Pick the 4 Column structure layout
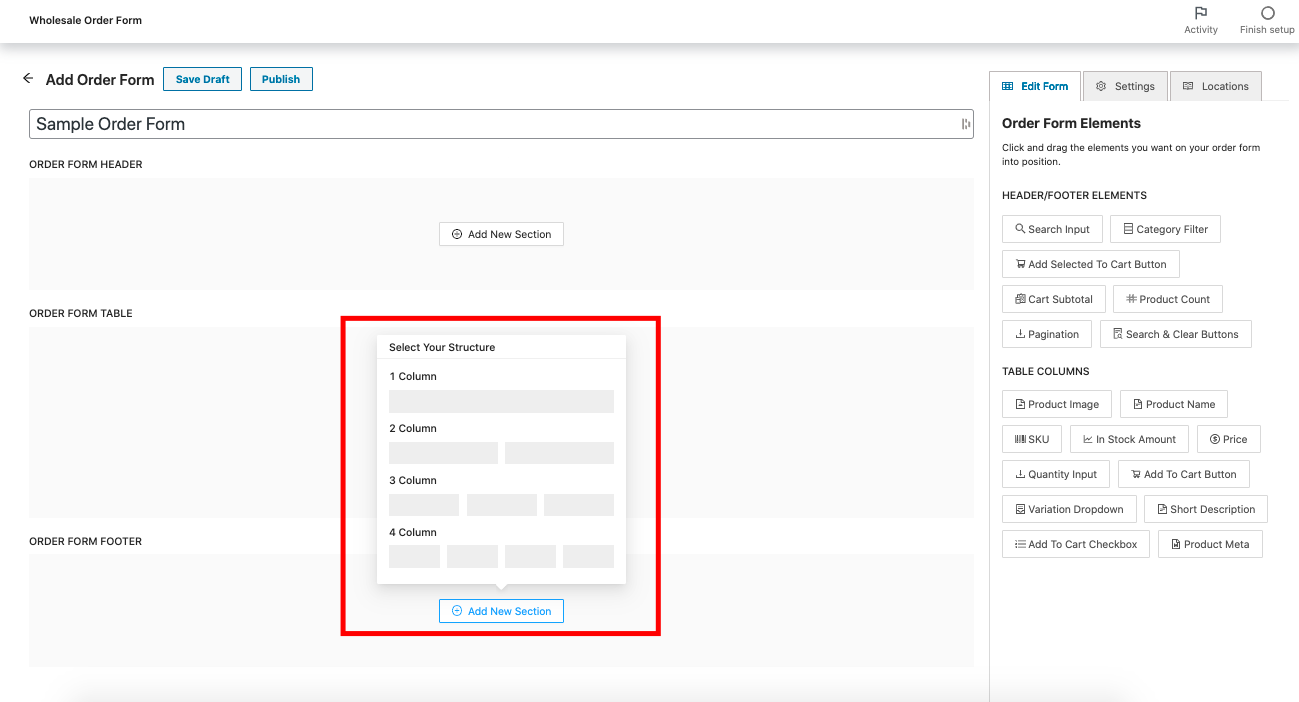Viewport: 1299px width, 702px height. [501, 557]
